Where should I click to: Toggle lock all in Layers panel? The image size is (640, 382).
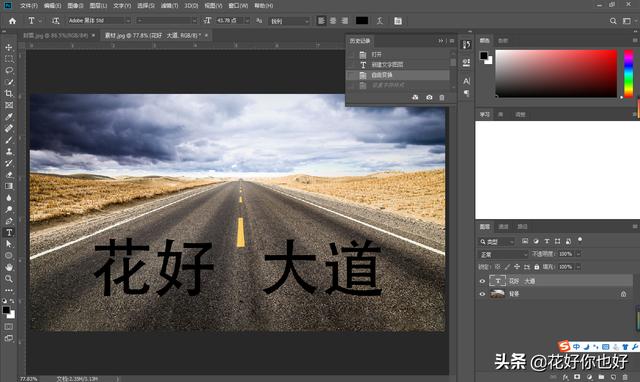coord(537,267)
